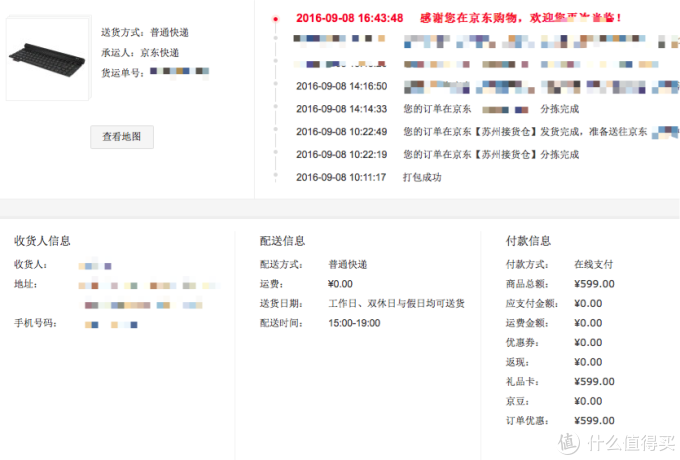
Task: Click the 10:22:19 苏州接货仓 分拣完成 entry
Action: 491,155
